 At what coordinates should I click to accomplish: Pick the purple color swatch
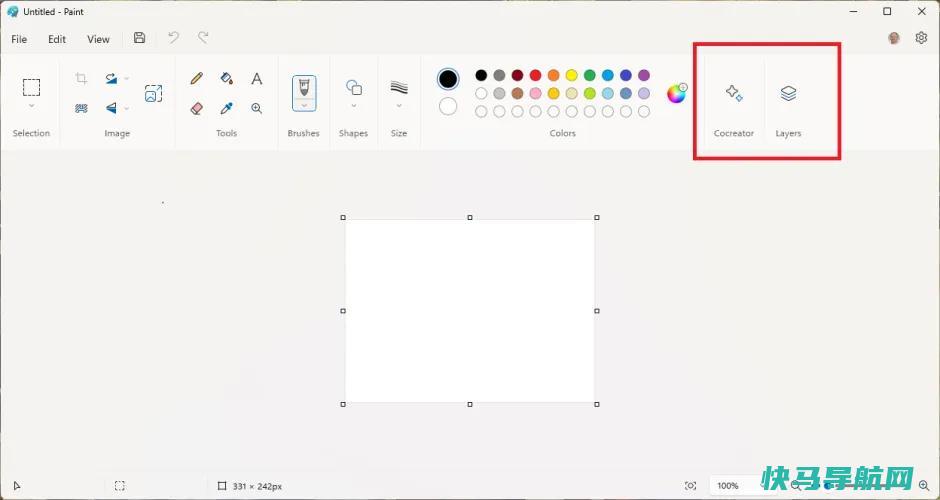pyautogui.click(x=644, y=75)
